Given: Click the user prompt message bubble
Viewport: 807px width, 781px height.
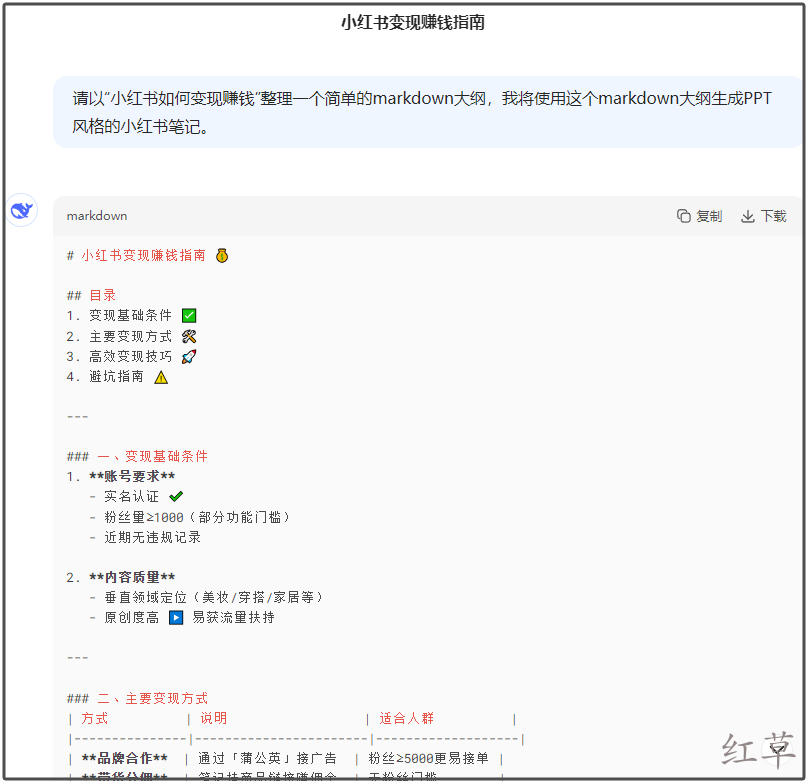Looking at the screenshot, I should (427, 112).
